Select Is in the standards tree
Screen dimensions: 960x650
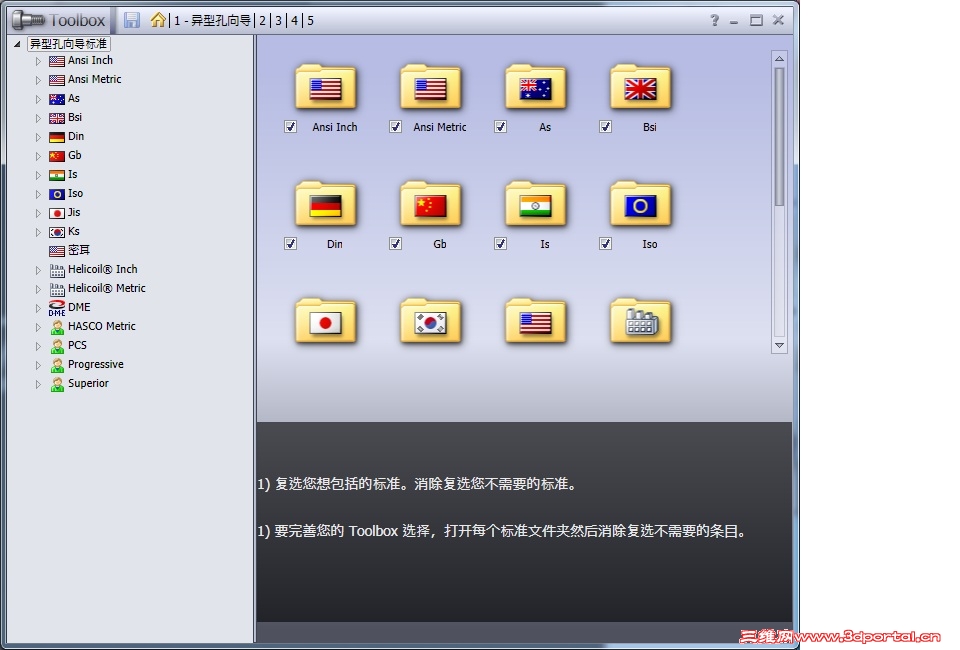(72, 174)
